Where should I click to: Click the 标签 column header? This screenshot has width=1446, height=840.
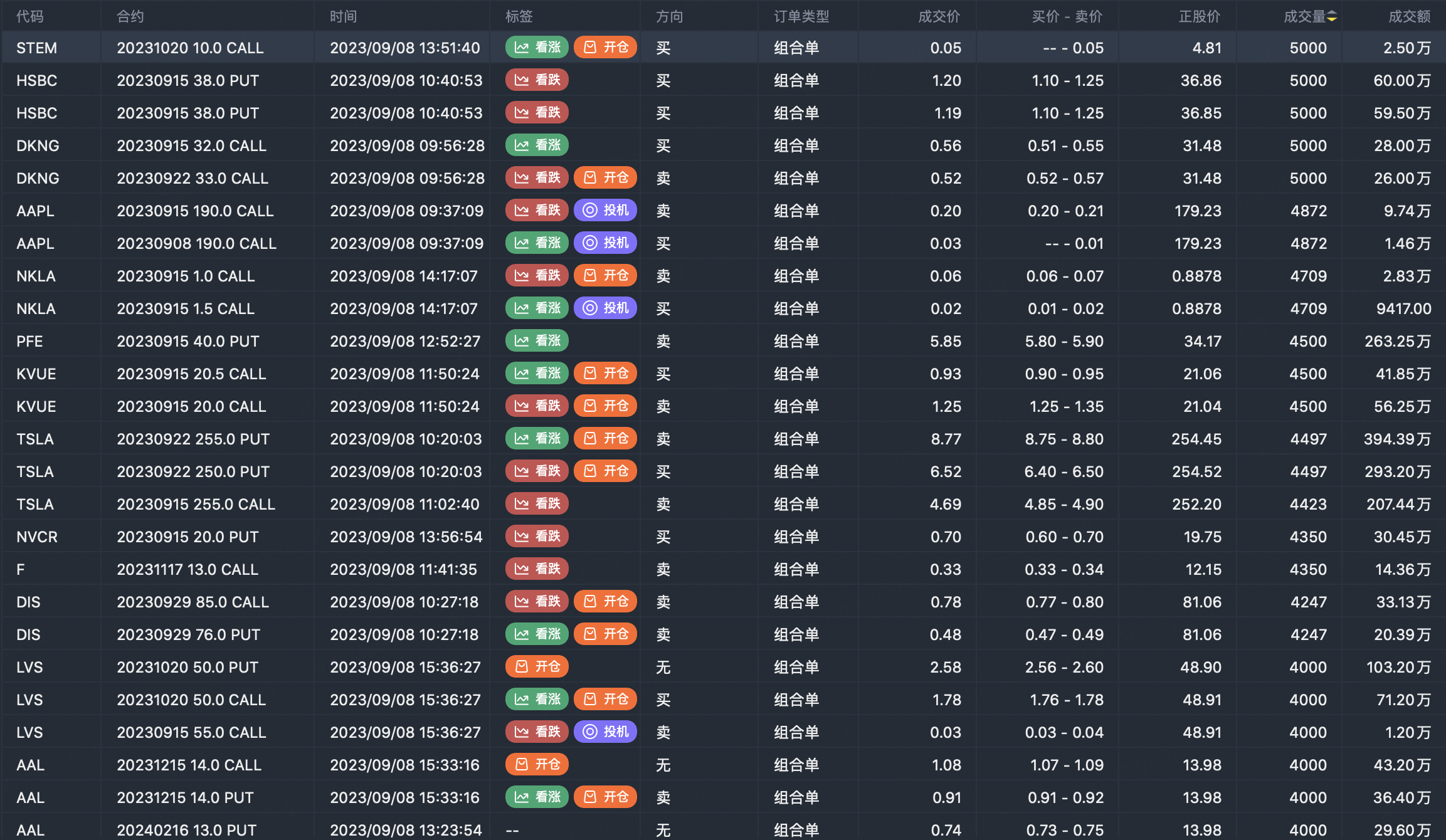[x=519, y=16]
